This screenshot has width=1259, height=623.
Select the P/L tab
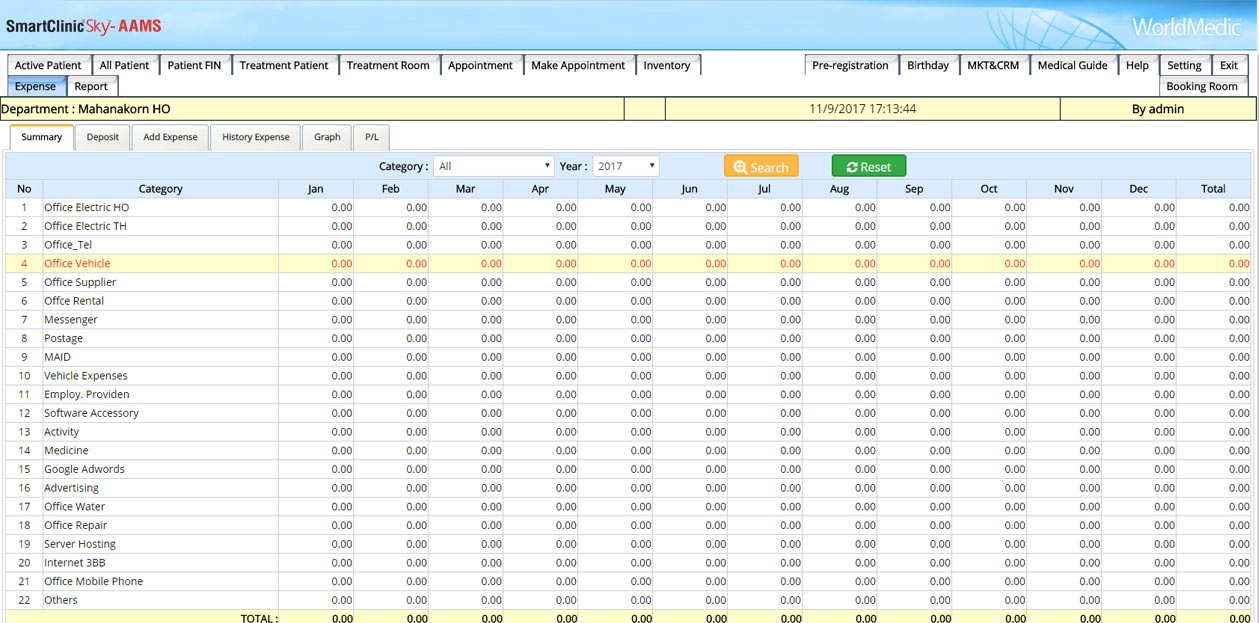coord(371,137)
